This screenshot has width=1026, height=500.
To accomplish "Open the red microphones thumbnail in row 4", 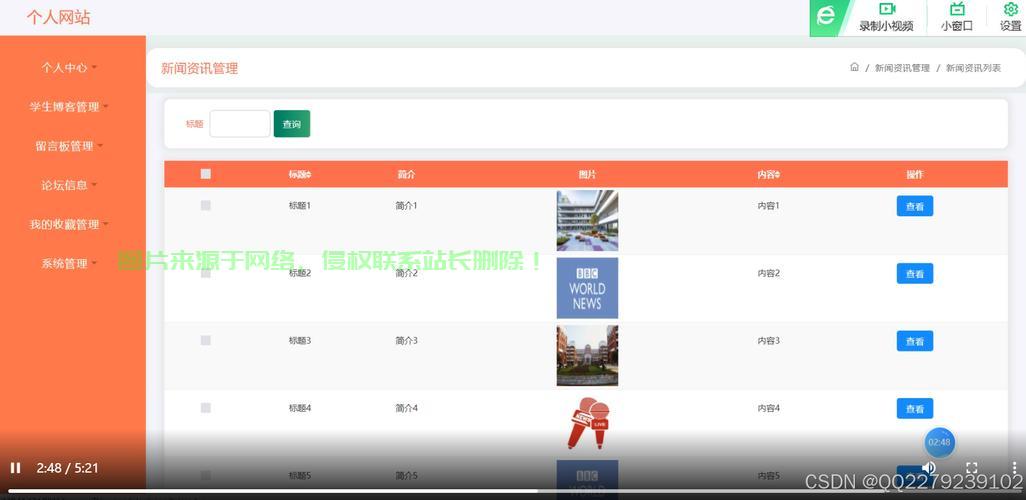I will click(x=588, y=422).
